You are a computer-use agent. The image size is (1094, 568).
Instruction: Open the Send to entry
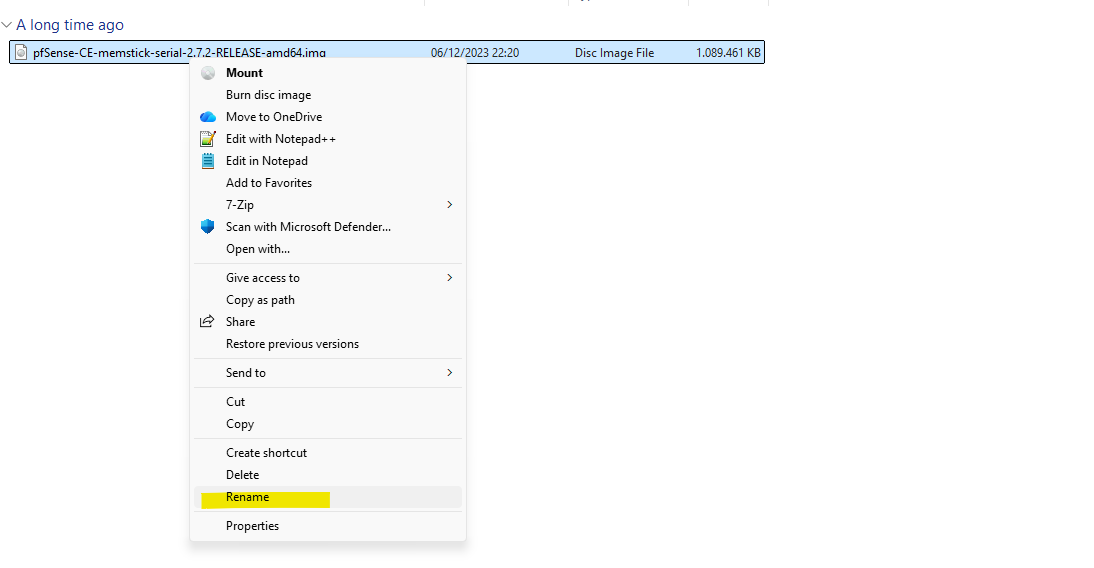click(328, 373)
